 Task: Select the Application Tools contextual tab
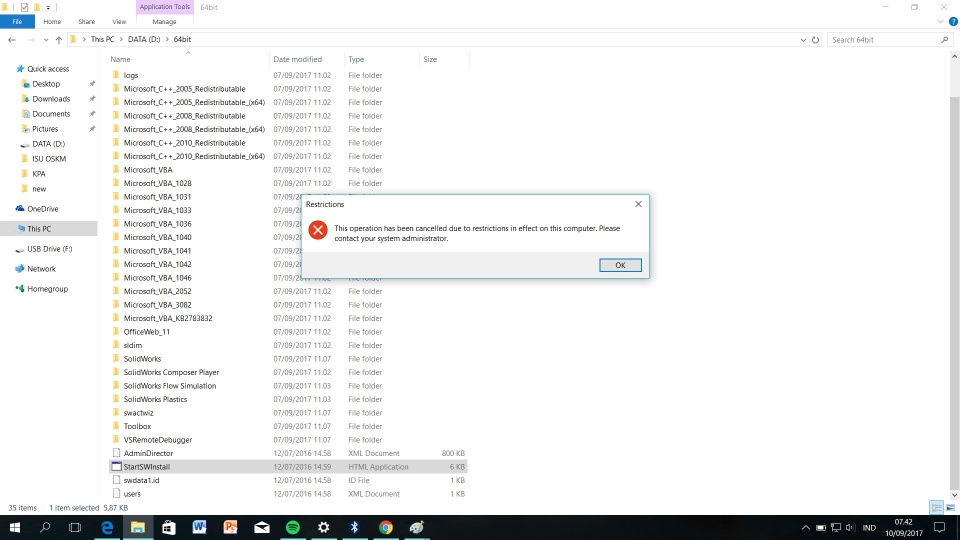click(x=165, y=7)
